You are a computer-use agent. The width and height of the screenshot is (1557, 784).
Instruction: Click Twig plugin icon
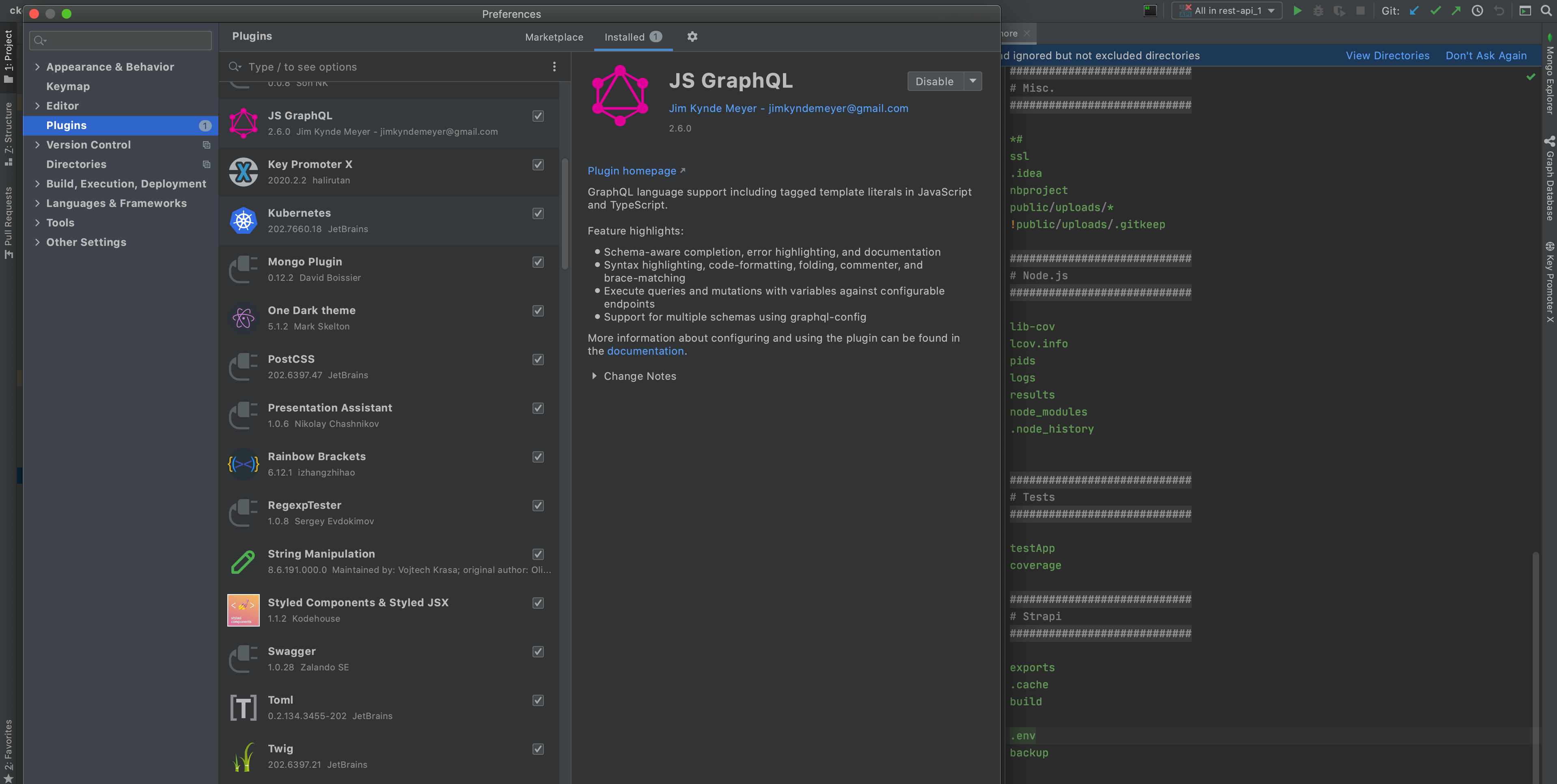(244, 757)
